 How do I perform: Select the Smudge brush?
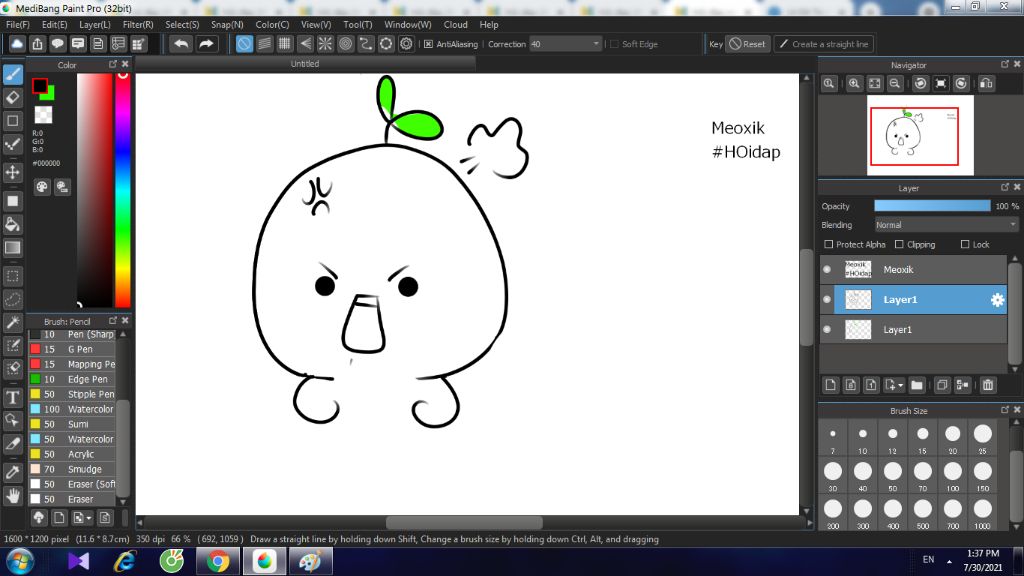[x=72, y=470]
